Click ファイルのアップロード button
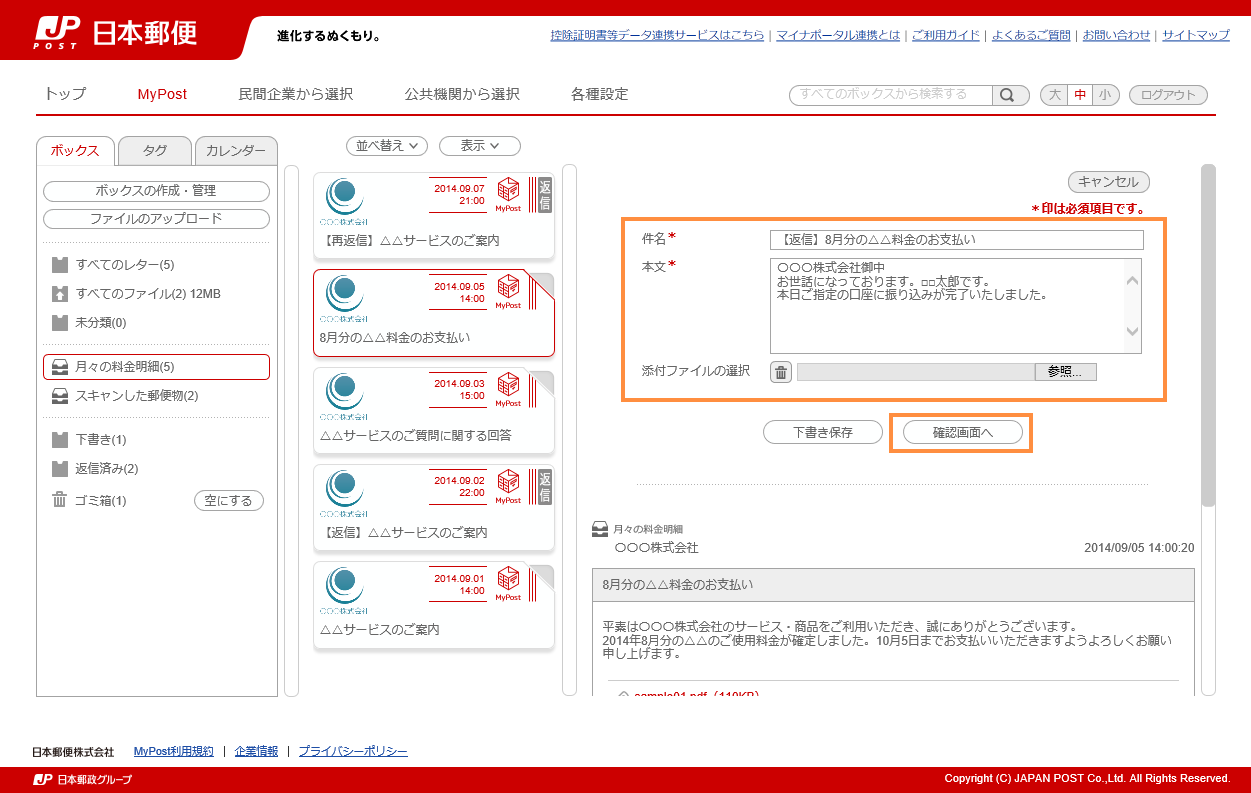 (x=156, y=219)
